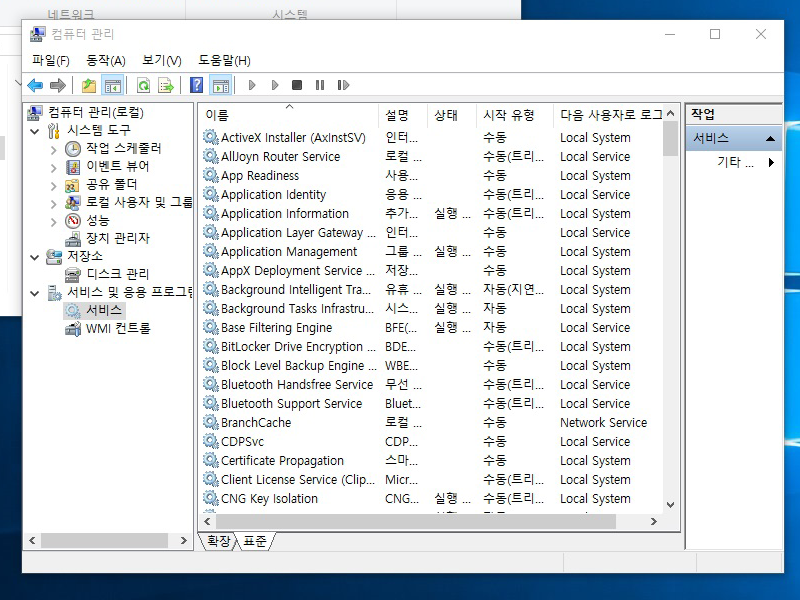
Task: Click the services list scroll-down arrow
Action: 670,505
